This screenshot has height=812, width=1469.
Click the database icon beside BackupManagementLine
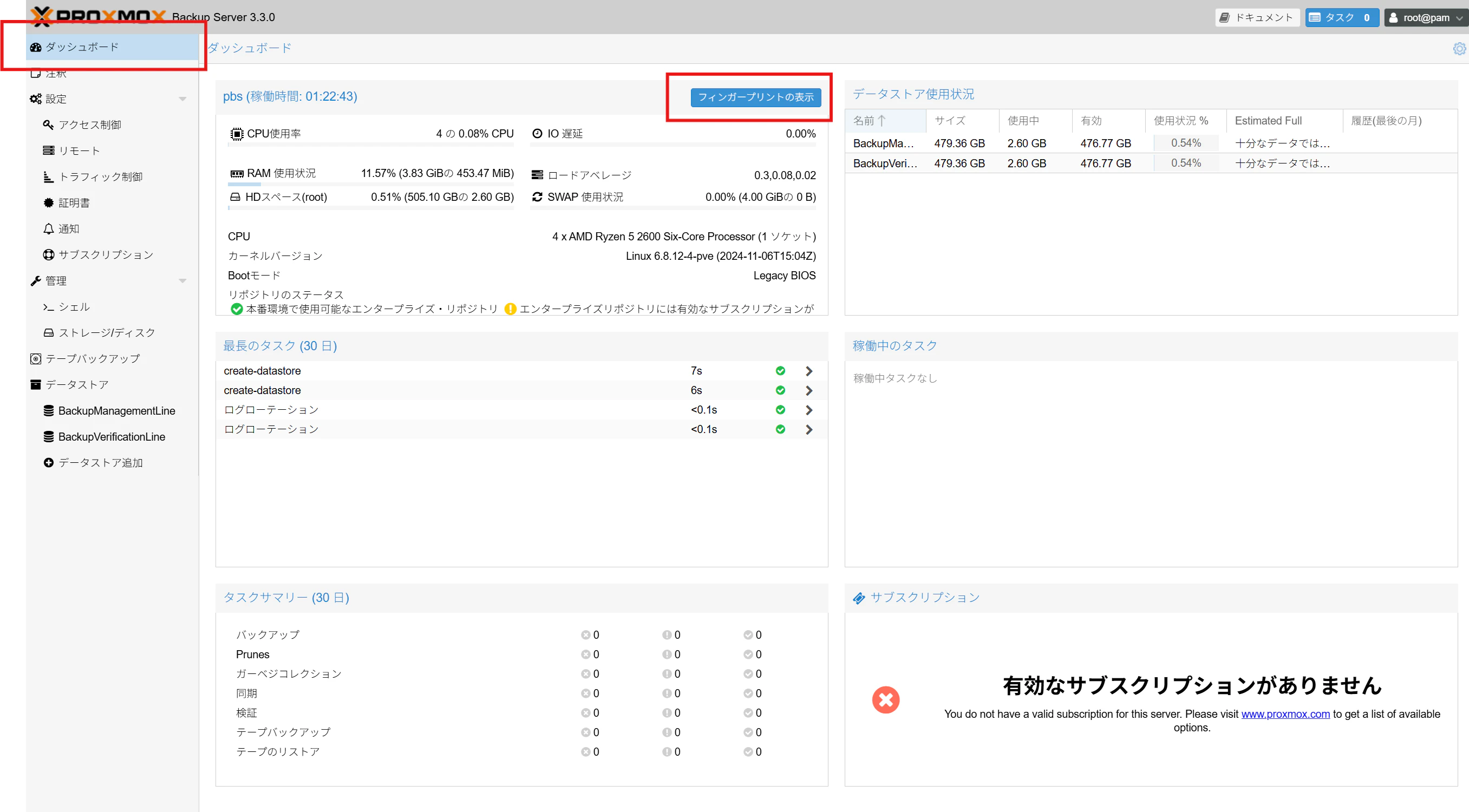(49, 410)
